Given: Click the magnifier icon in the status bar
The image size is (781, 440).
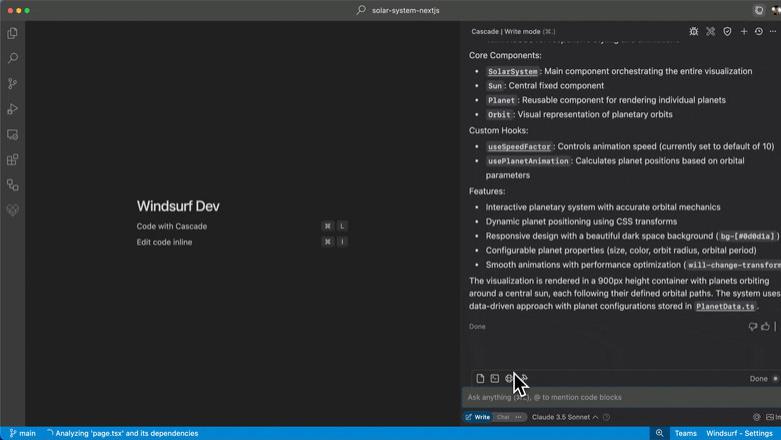Looking at the screenshot, I should tap(659, 433).
